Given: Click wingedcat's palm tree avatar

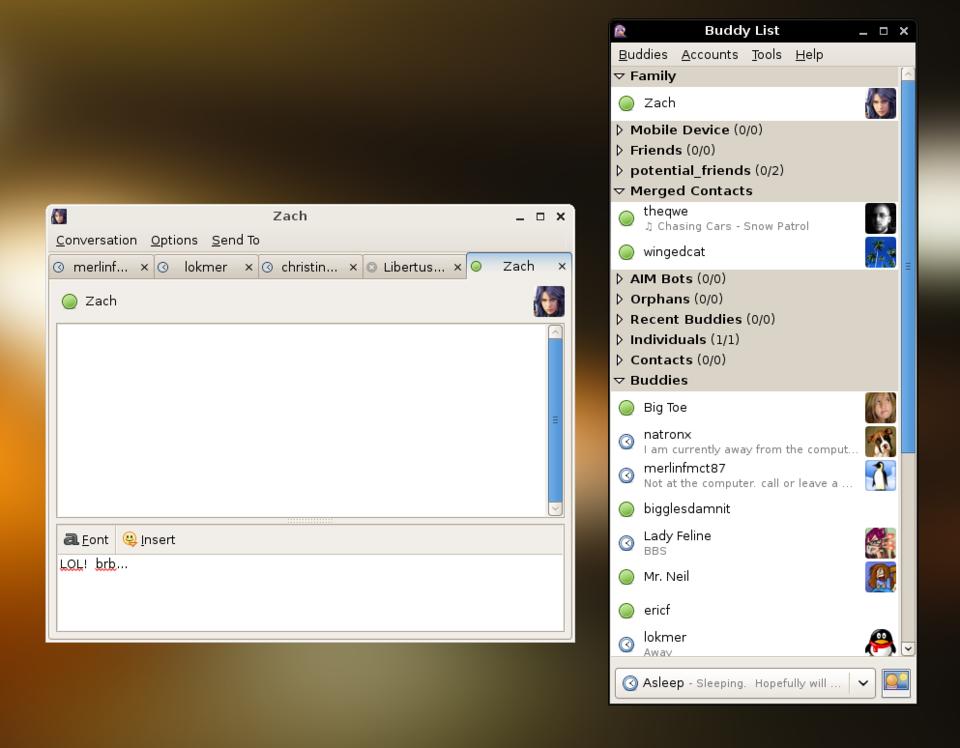Looking at the screenshot, I should click(x=880, y=252).
